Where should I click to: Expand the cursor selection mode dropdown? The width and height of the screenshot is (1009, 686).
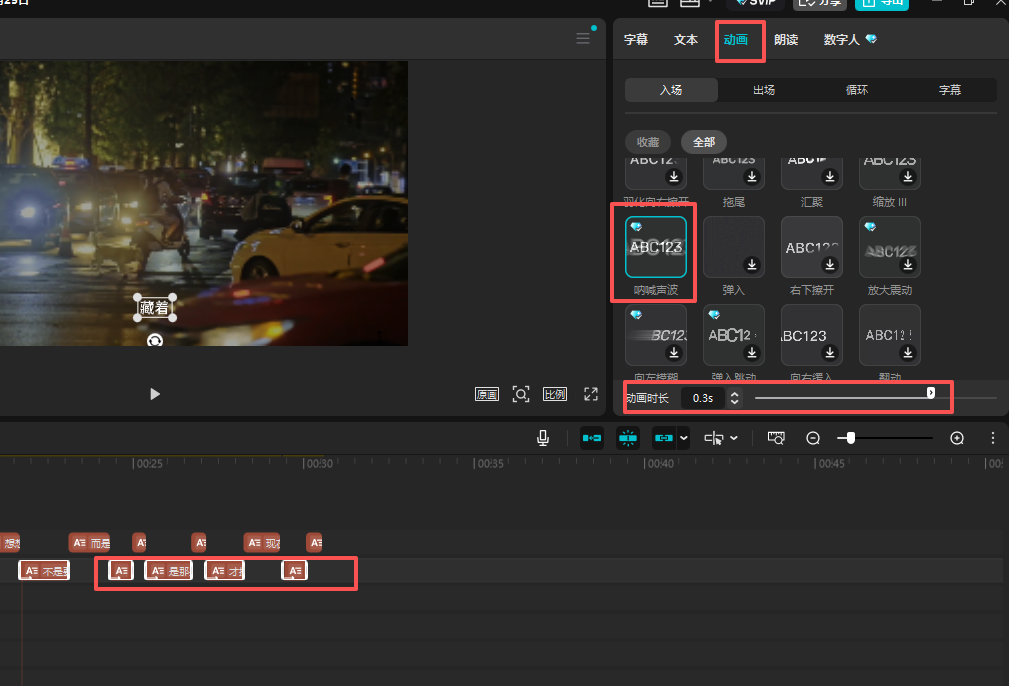click(734, 438)
